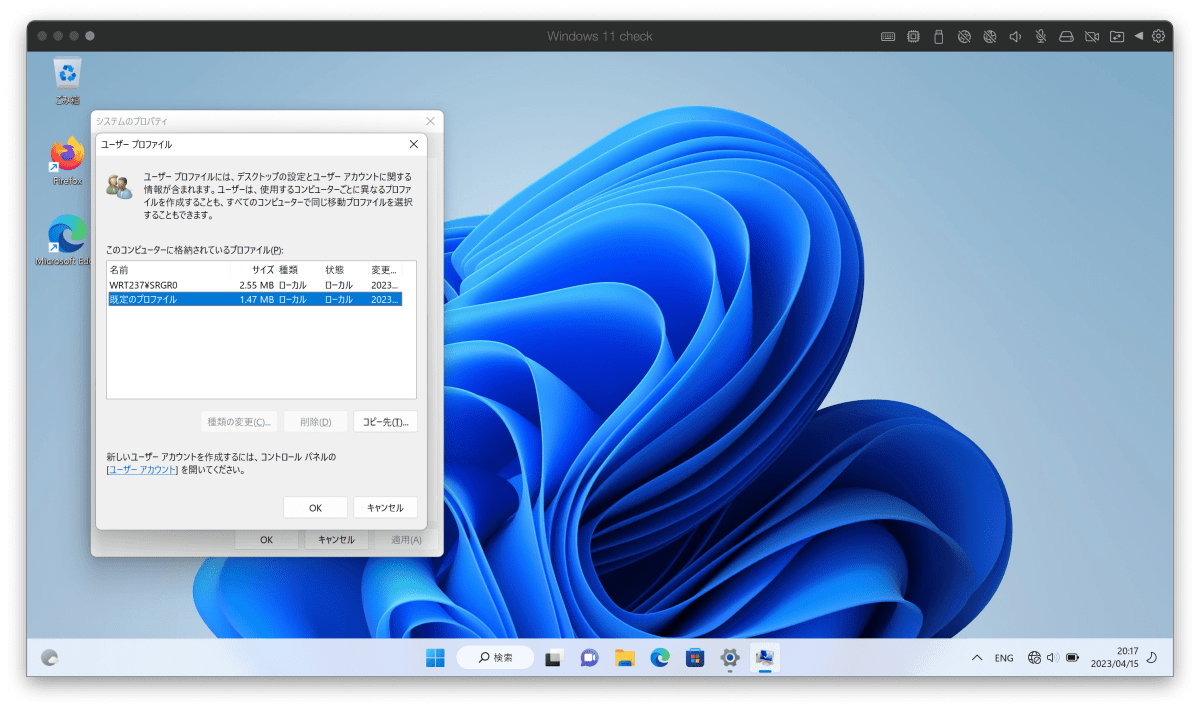The height and width of the screenshot is (710, 1200).
Task: Open the Parallels settings gear icon
Action: point(1159,36)
